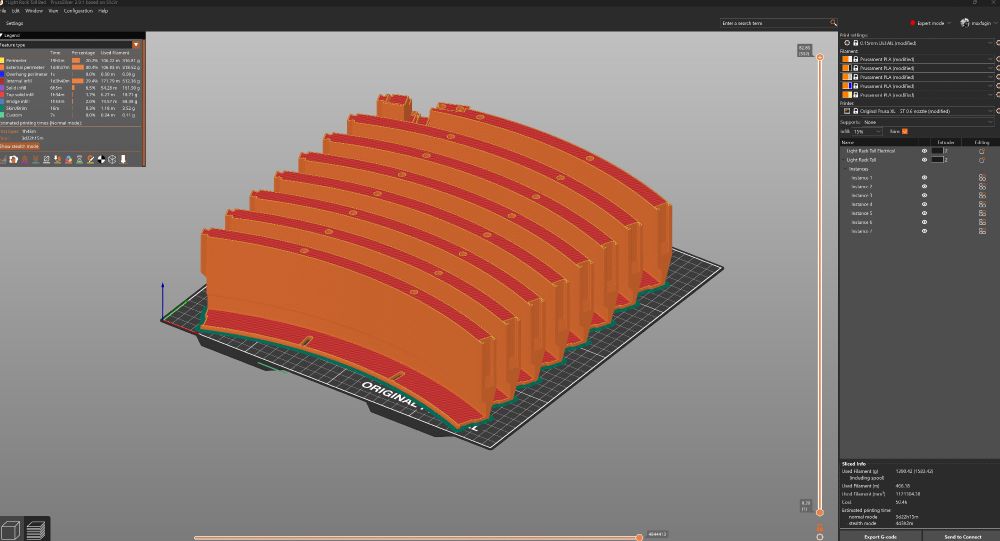Toggle pause prints icon in legend toolbar
Viewport: 1000px width, 541px height.
click(x=79, y=159)
